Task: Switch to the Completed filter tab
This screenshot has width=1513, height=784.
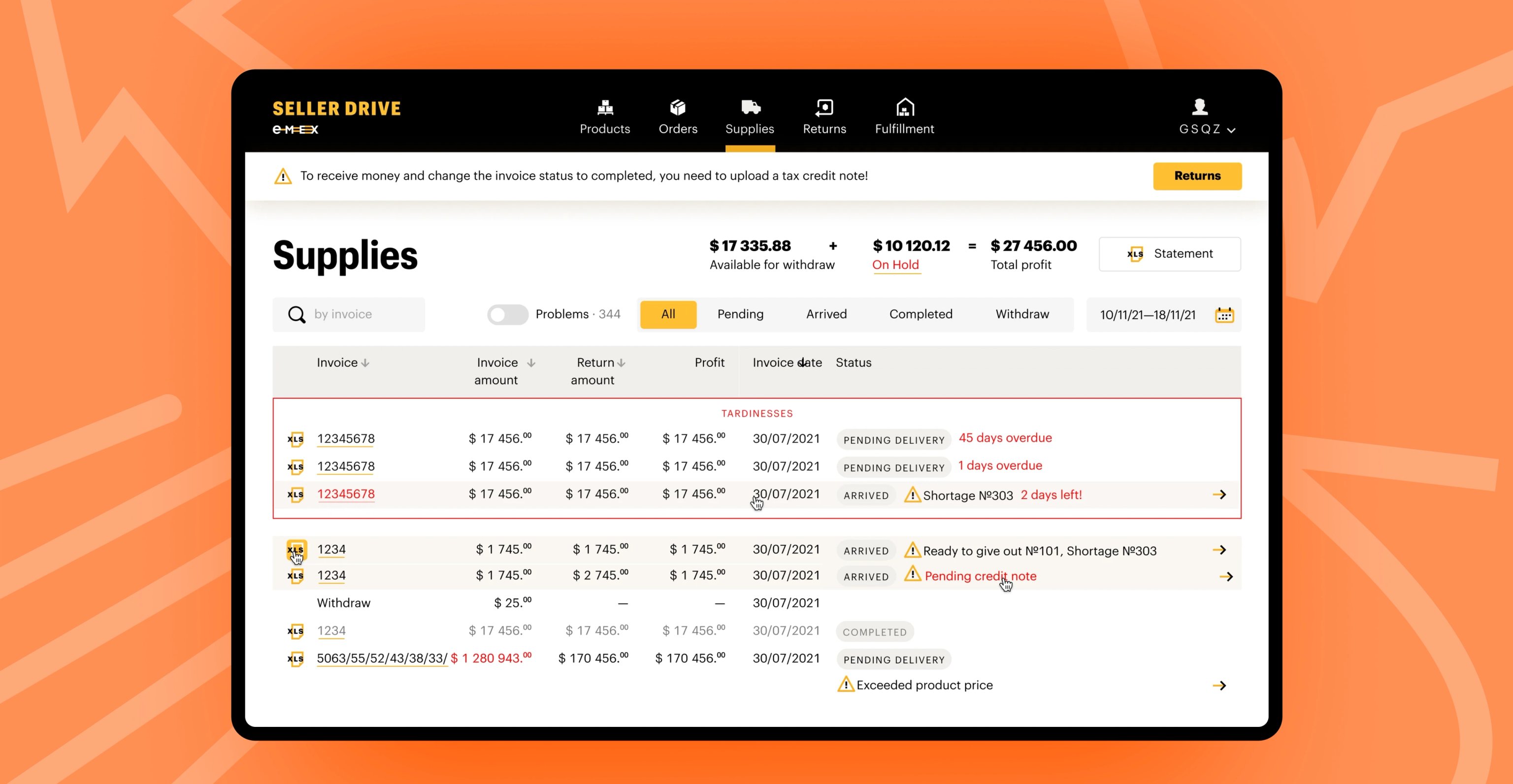Action: 921,314
